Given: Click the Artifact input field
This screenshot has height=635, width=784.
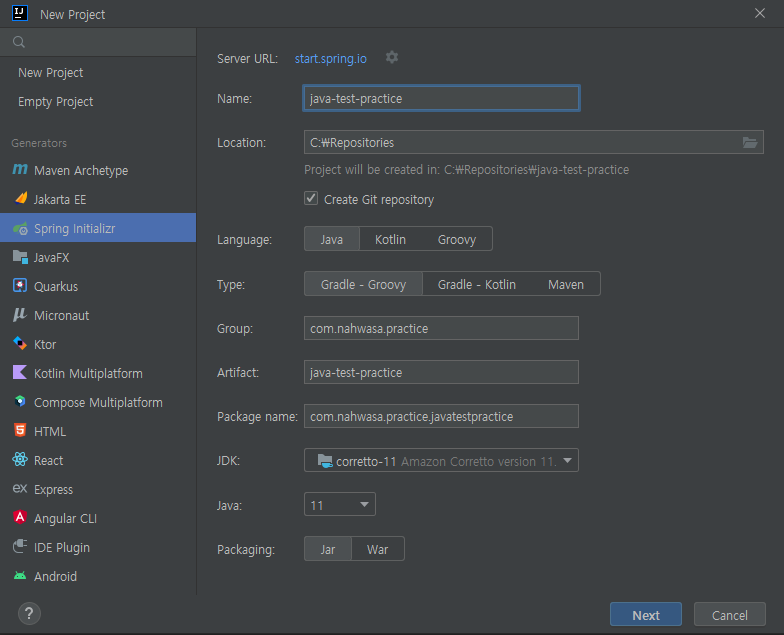Looking at the screenshot, I should [x=441, y=372].
